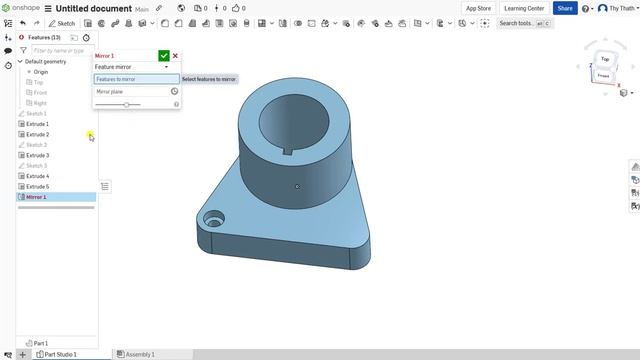Open the Thy Thath user menu
The image size is (640, 360).
618,8
